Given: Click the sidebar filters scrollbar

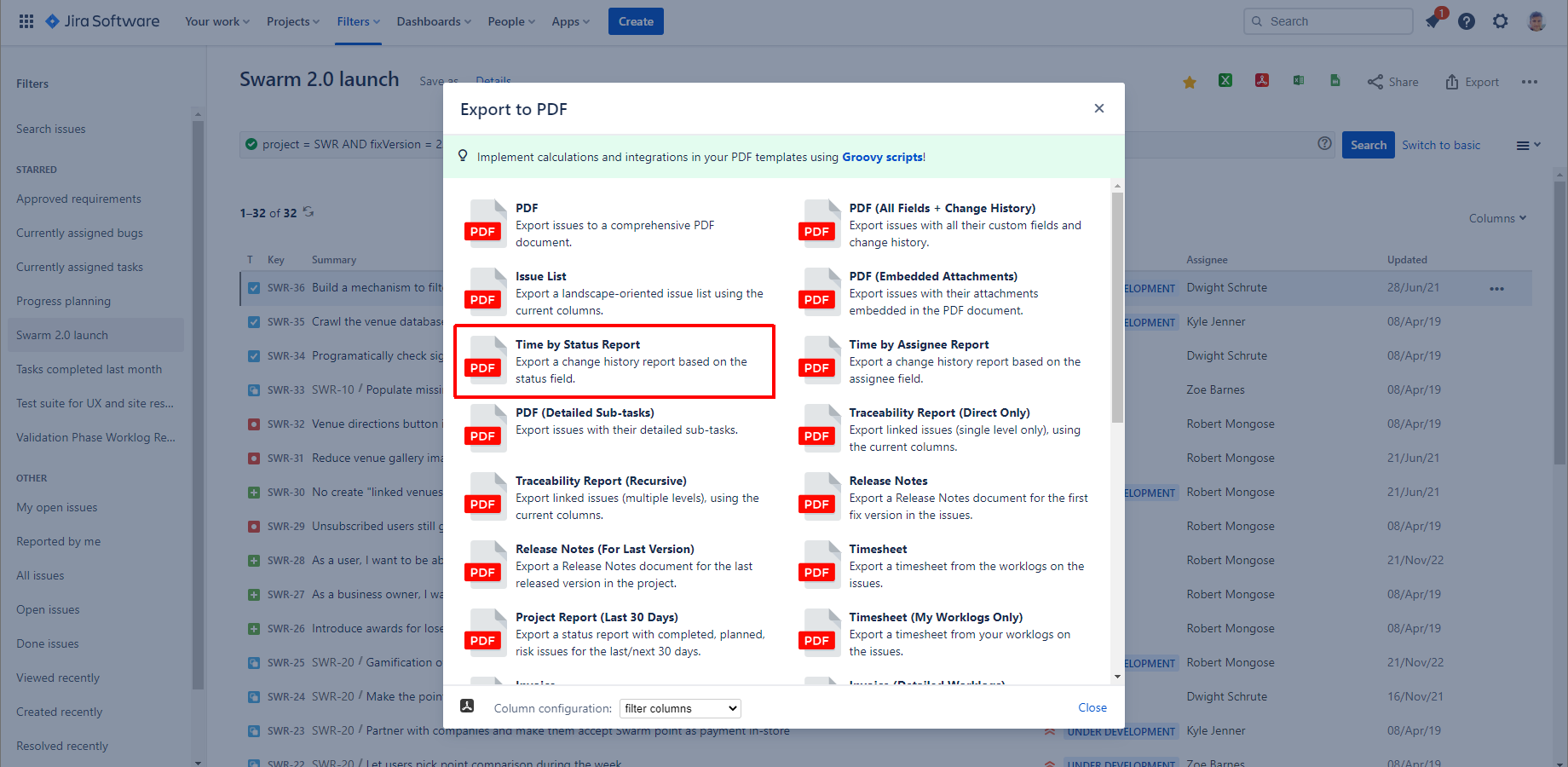Looking at the screenshot, I should pyautogui.click(x=198, y=405).
